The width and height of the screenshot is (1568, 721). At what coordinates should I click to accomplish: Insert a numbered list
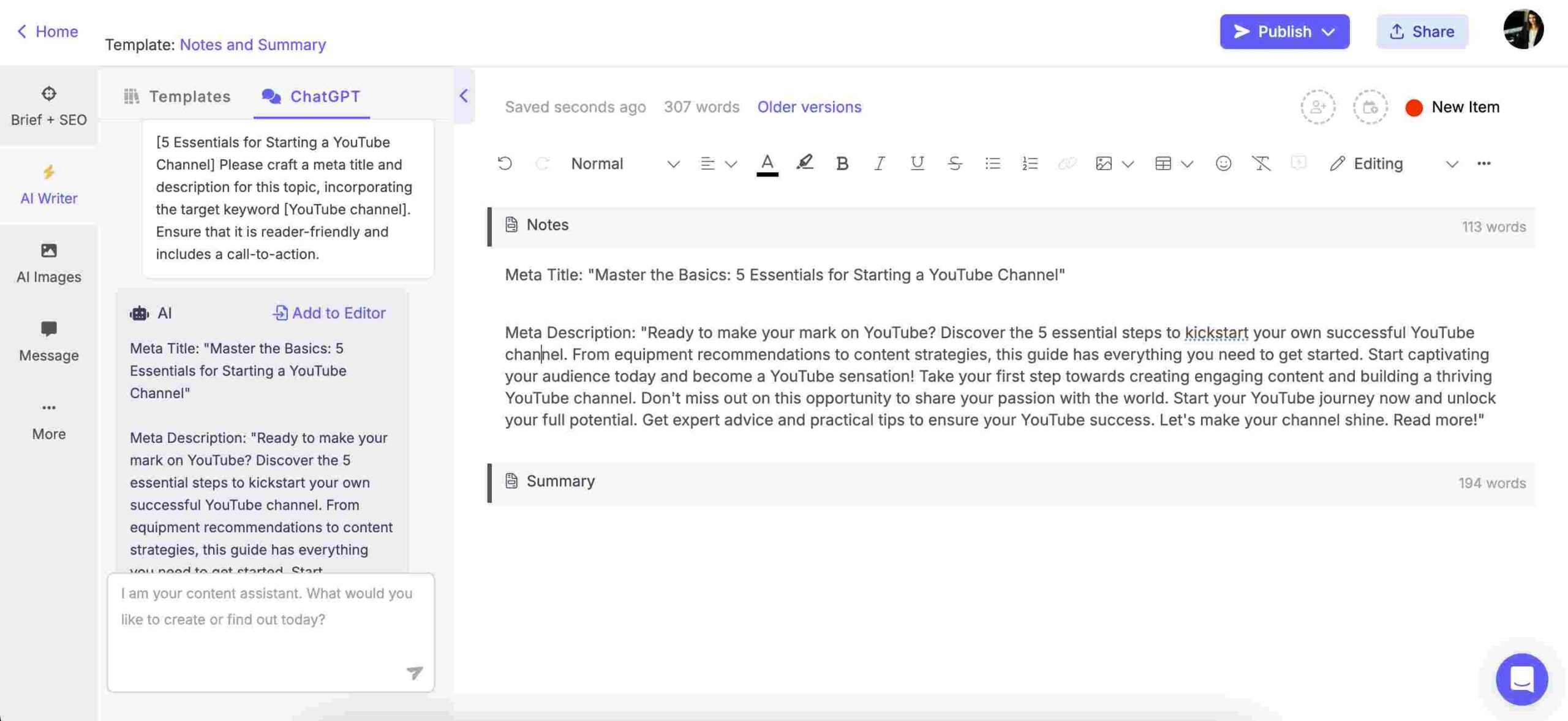click(x=1030, y=164)
